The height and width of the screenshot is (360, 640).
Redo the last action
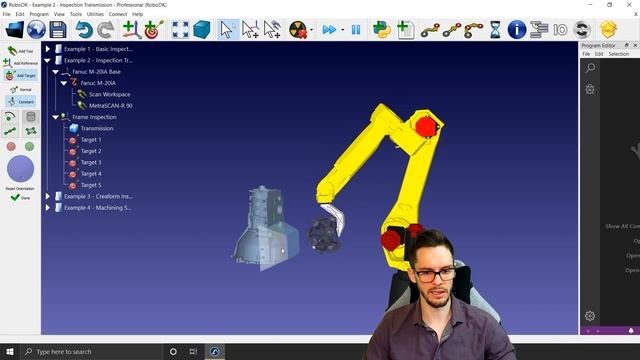tap(106, 30)
